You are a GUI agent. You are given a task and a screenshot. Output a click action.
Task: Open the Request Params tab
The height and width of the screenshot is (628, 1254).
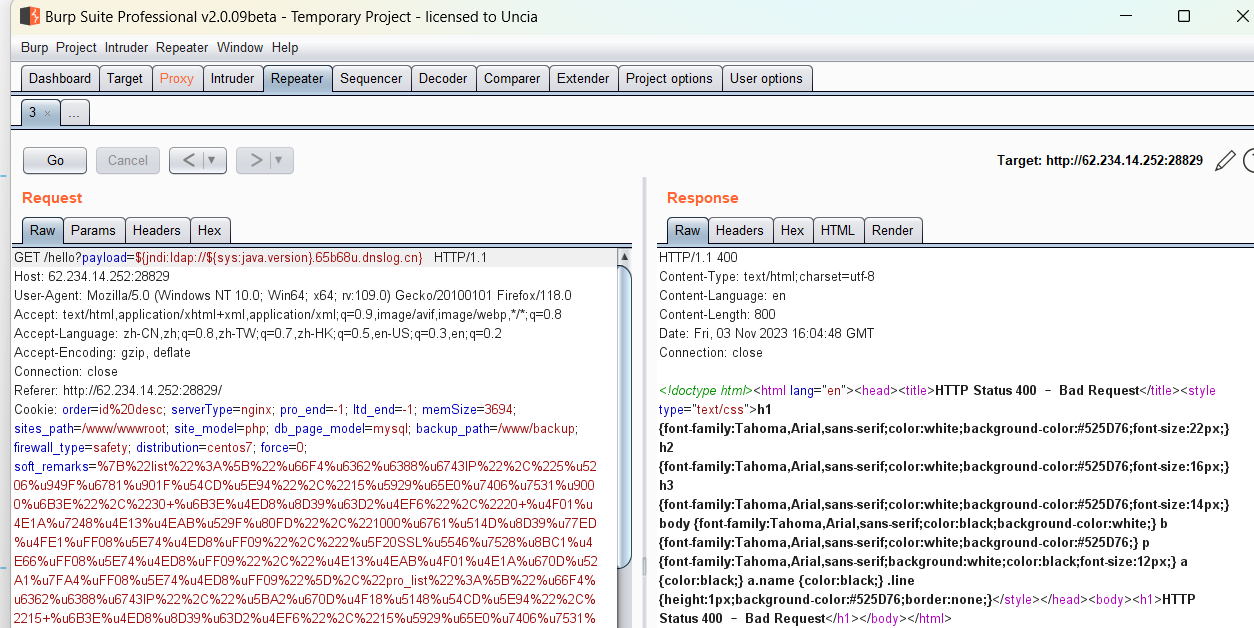pyautogui.click(x=94, y=230)
